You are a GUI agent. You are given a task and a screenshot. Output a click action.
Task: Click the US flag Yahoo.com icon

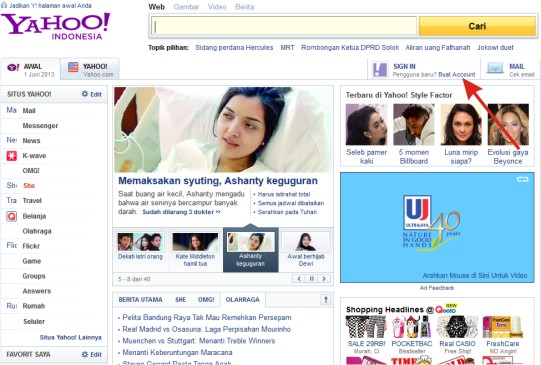tap(73, 67)
